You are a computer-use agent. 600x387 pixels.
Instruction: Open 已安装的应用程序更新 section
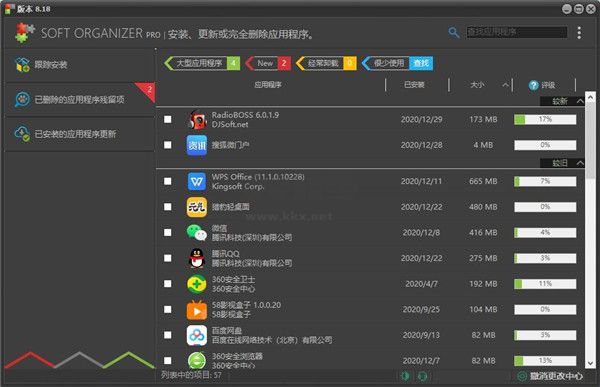[79, 134]
